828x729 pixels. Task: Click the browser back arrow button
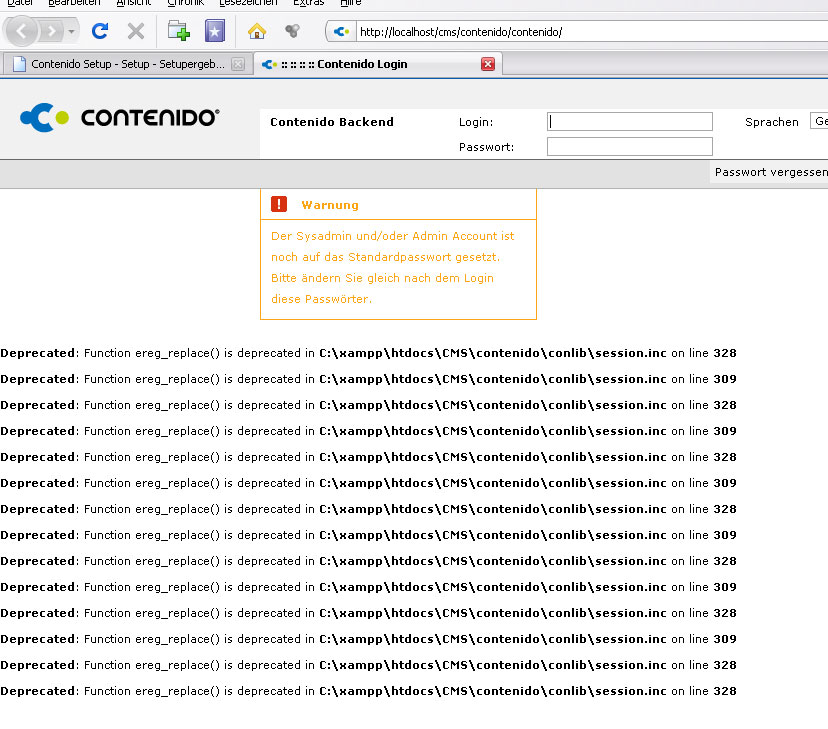(22, 31)
